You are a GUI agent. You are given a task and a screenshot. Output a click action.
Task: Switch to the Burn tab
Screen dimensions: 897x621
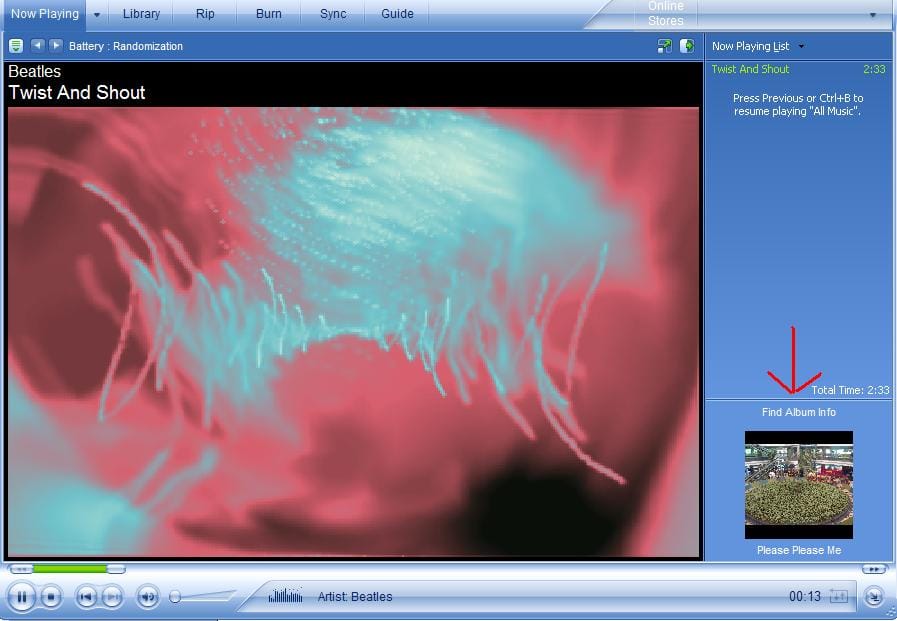coord(268,14)
